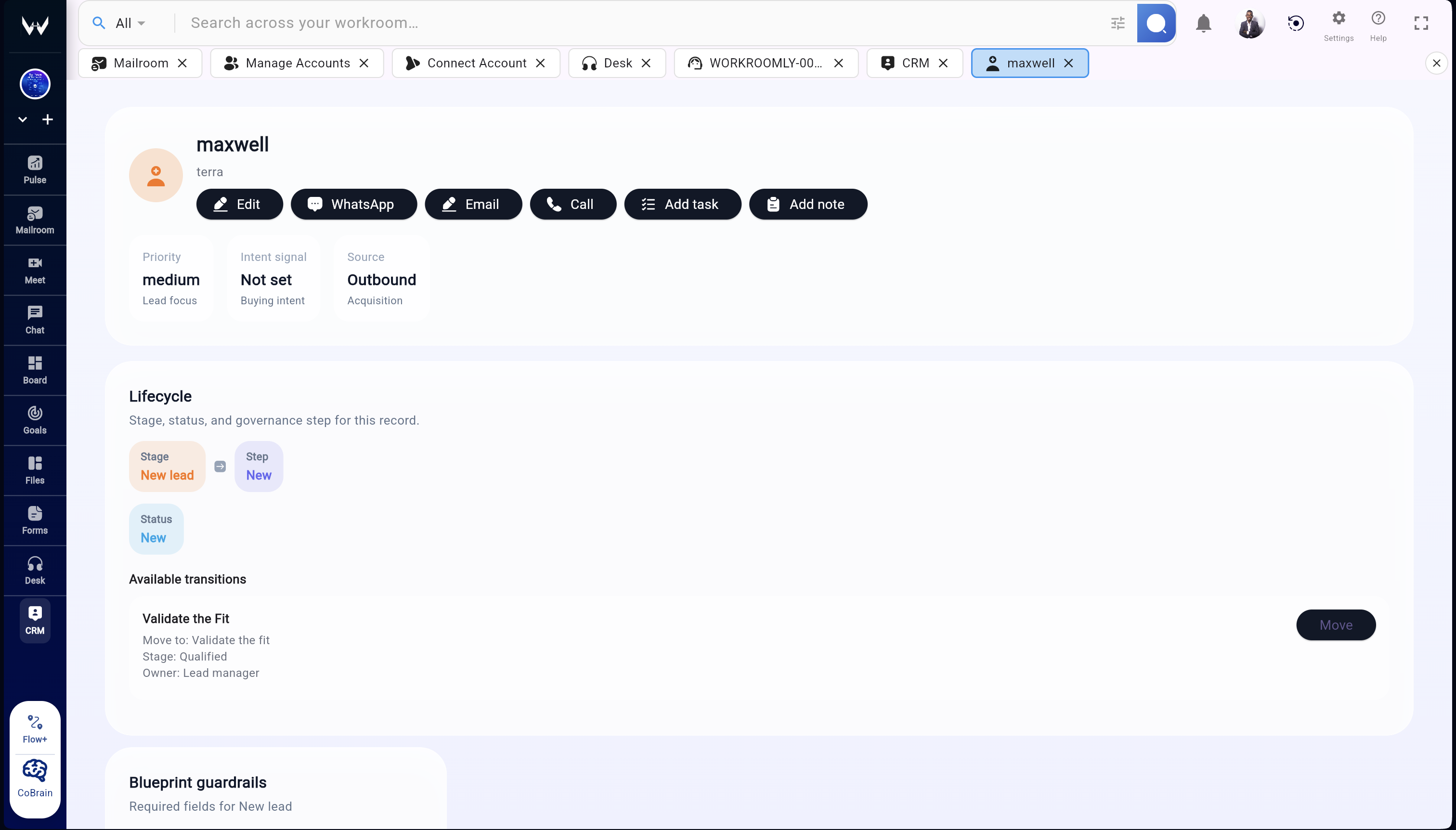Viewport: 1456px width, 830px height.
Task: Send a WhatsApp message to maxwell
Action: click(353, 204)
